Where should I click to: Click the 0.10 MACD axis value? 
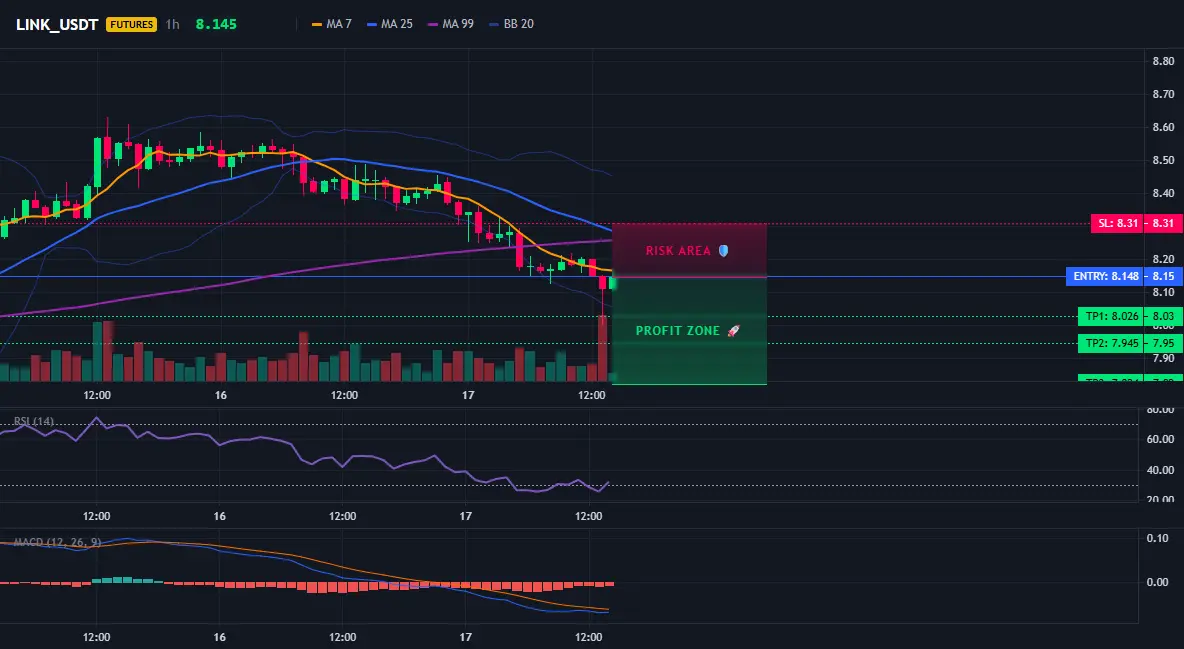(x=1158, y=538)
